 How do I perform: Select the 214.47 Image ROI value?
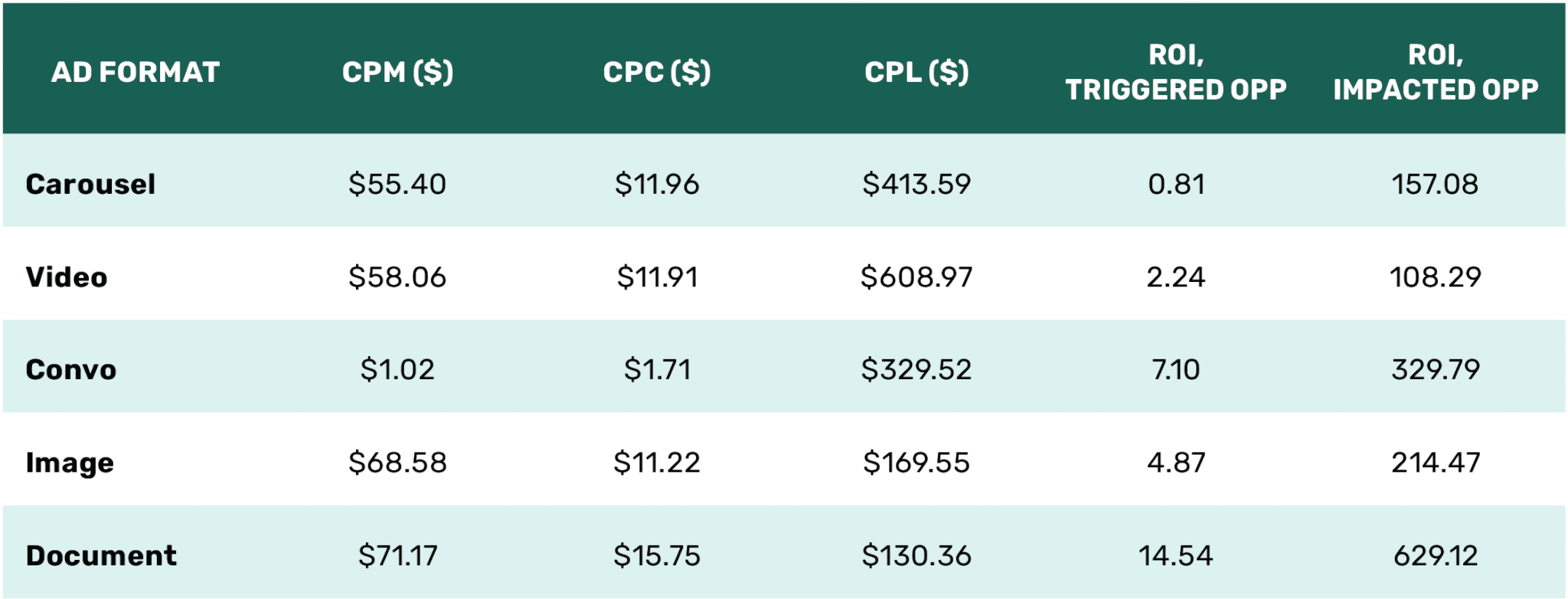point(1436,463)
